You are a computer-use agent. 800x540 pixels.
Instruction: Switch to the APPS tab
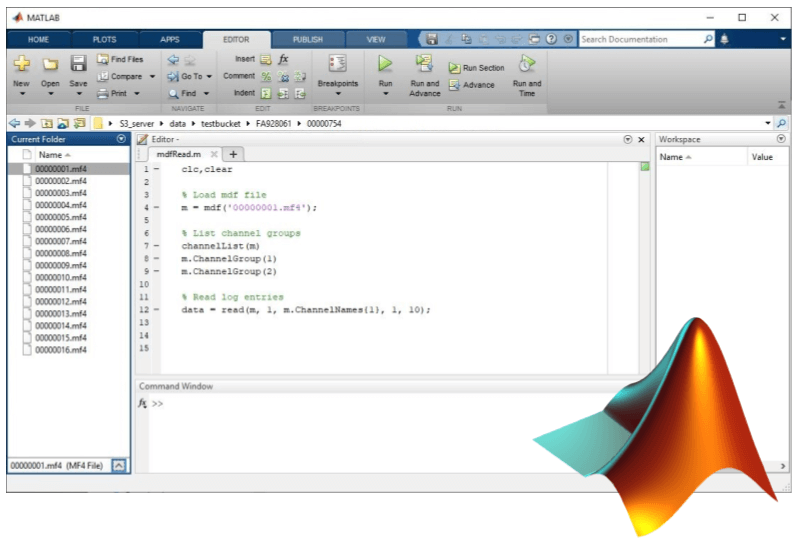(x=170, y=39)
